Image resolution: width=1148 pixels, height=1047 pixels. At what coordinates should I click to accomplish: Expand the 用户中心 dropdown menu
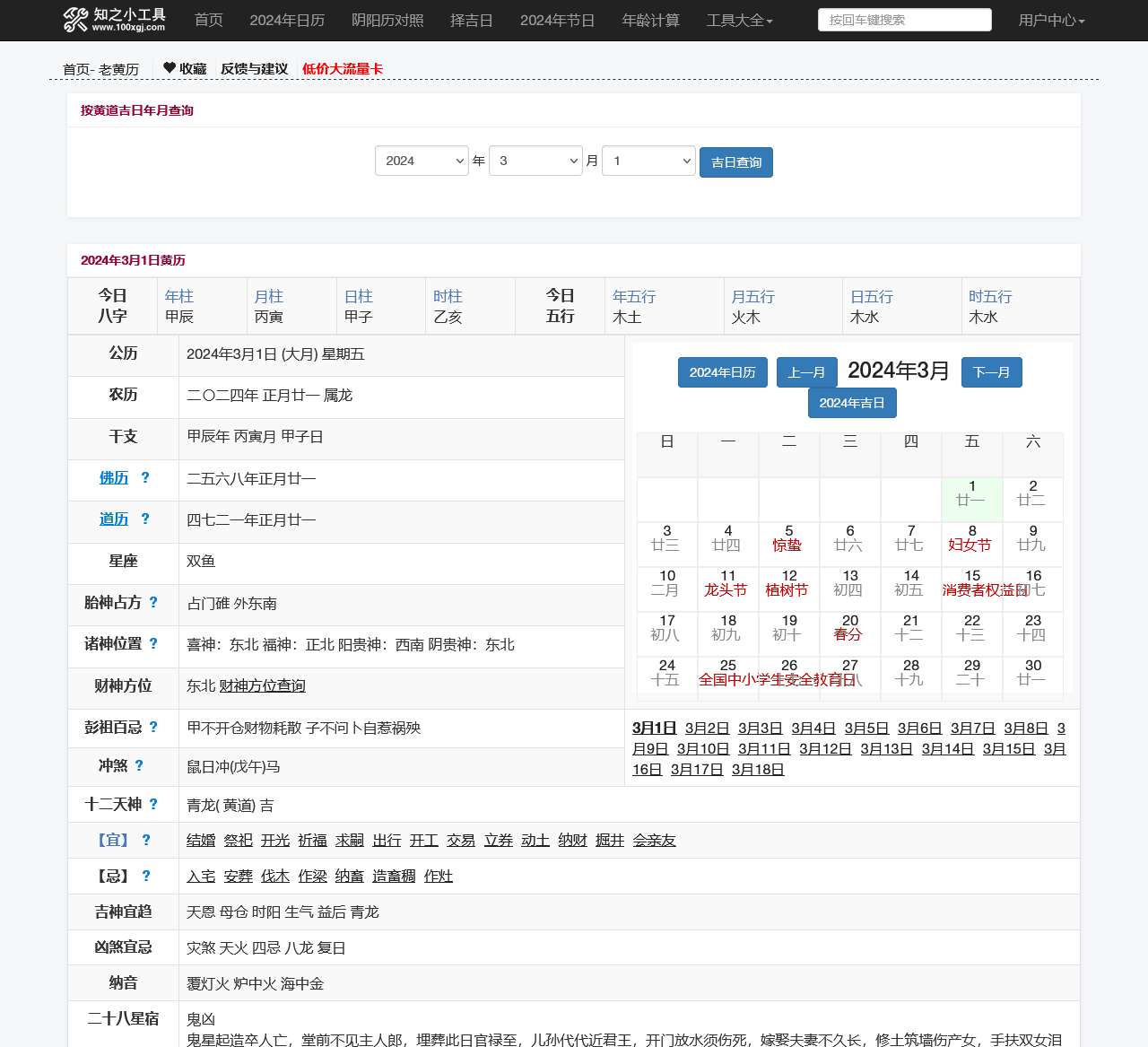1051,20
